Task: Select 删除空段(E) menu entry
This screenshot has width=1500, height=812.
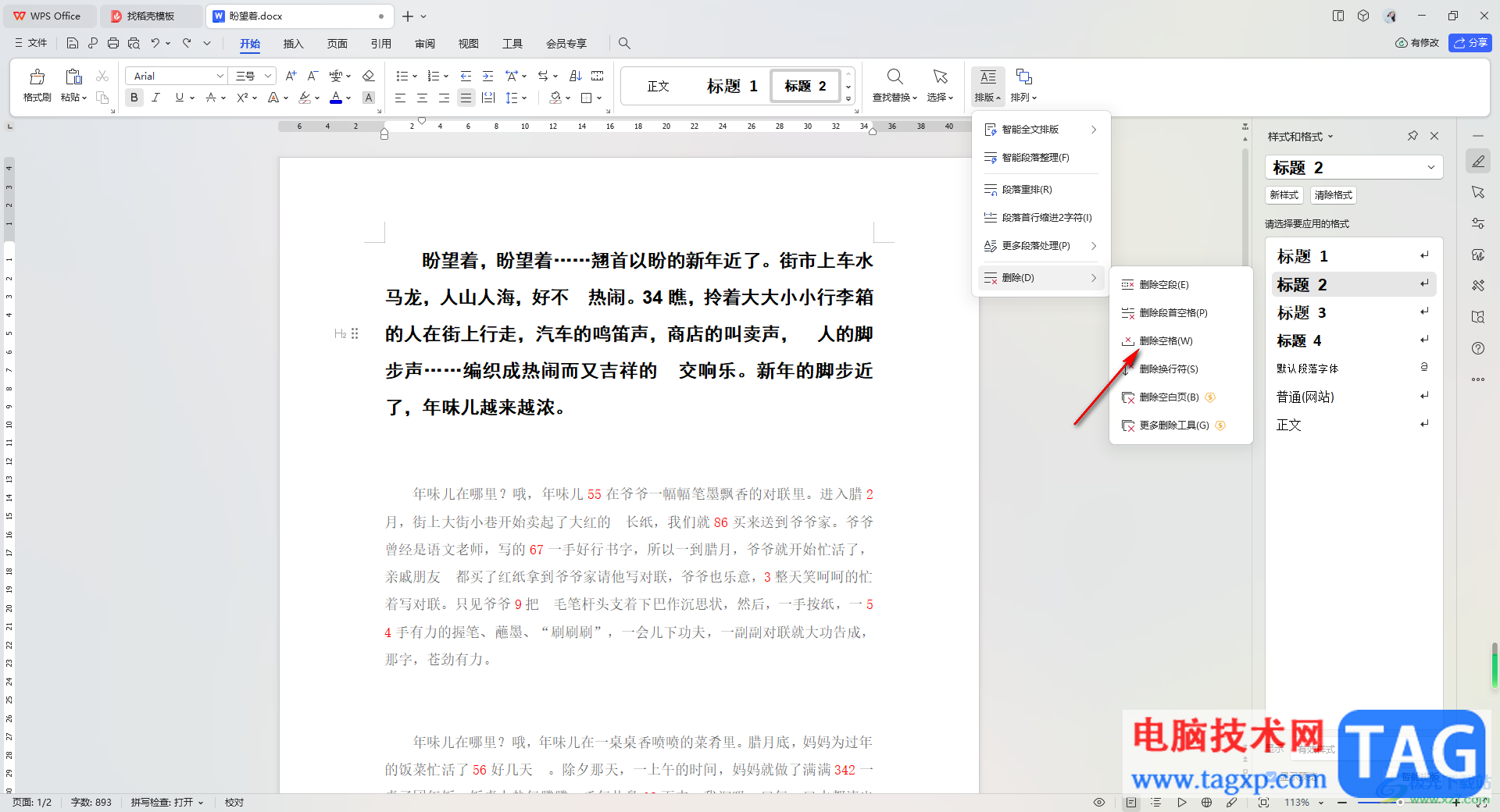Action: click(1180, 285)
